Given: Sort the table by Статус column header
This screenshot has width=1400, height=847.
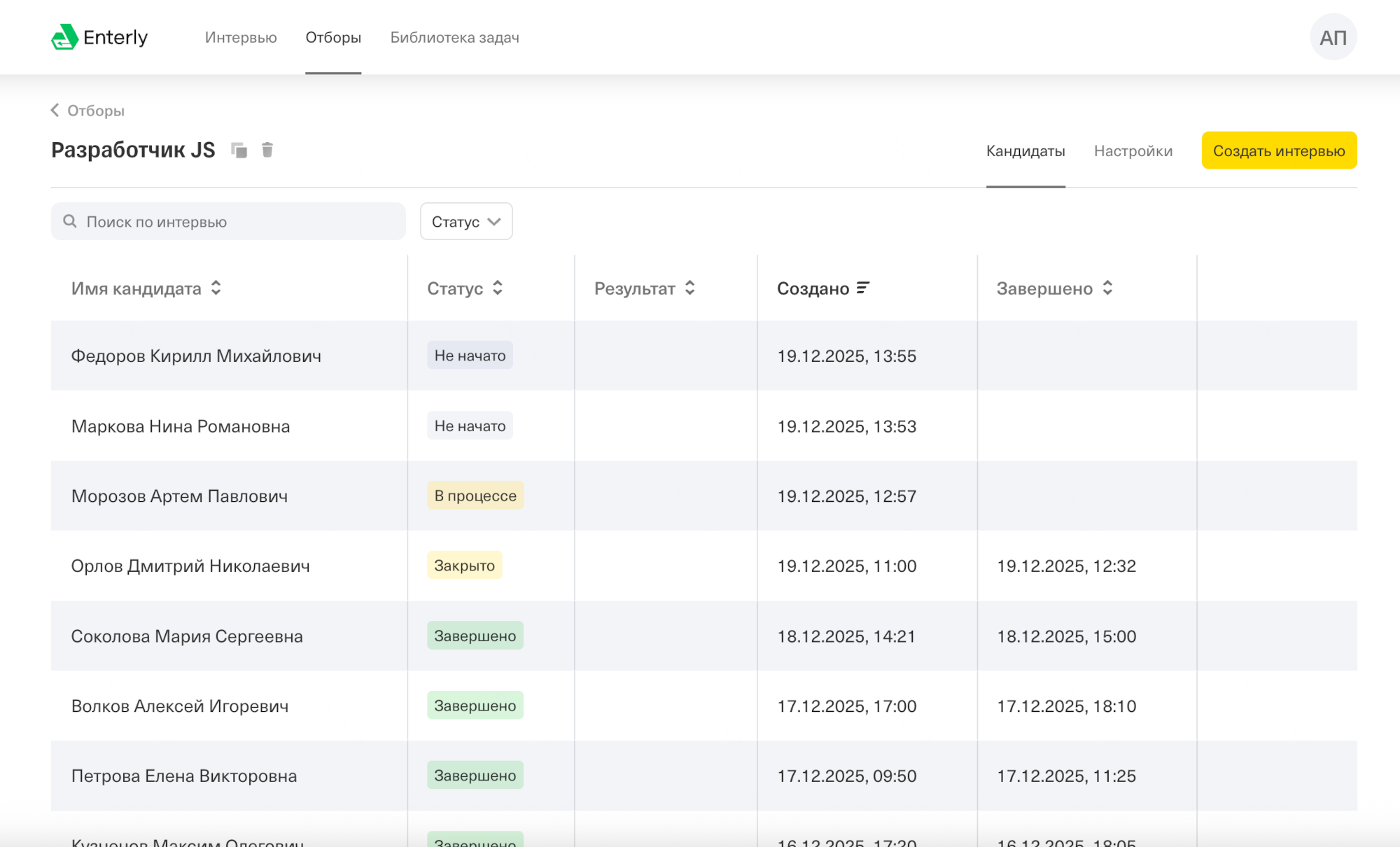Looking at the screenshot, I should point(465,288).
